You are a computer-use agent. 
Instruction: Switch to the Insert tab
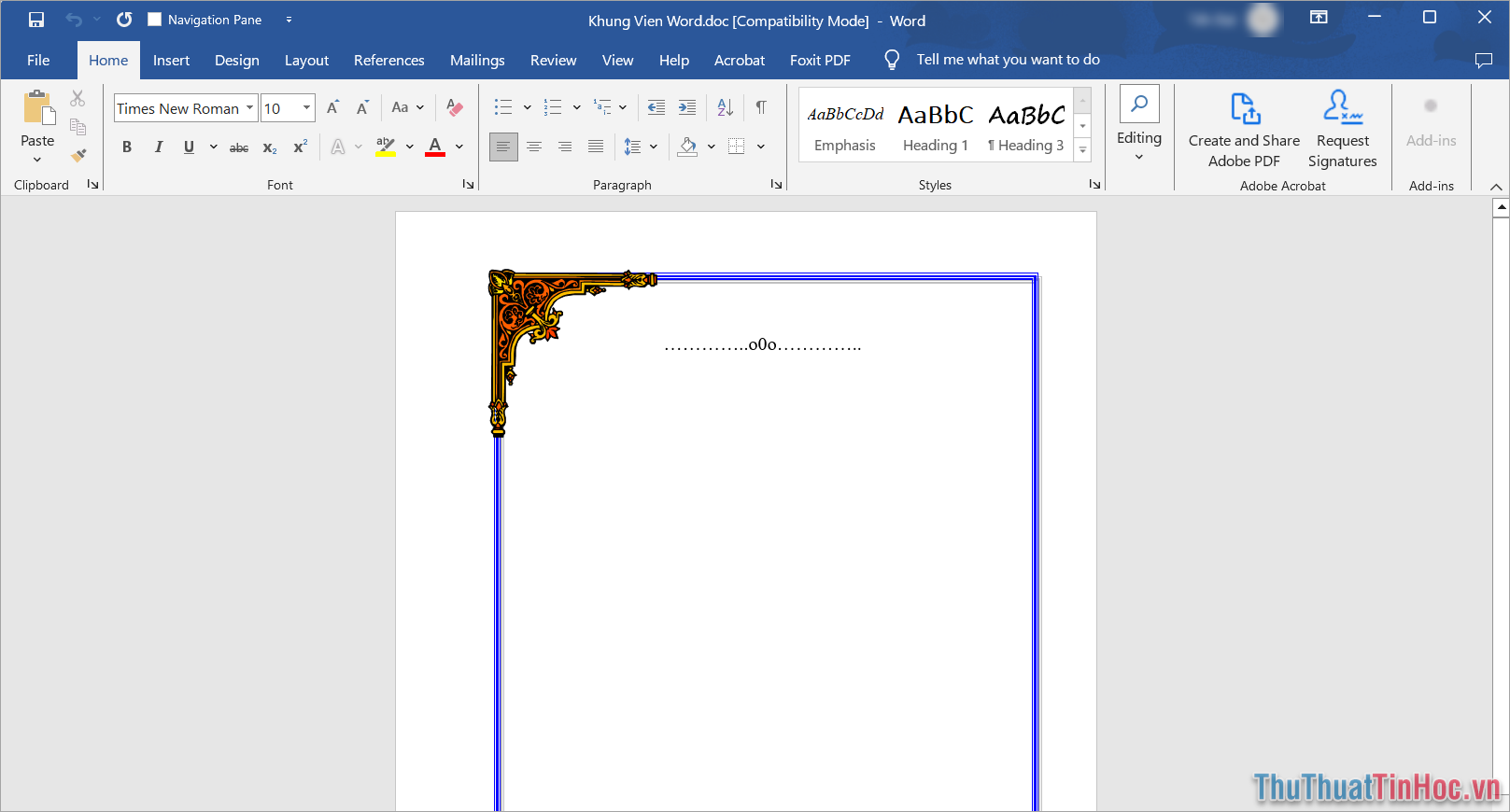point(171,60)
